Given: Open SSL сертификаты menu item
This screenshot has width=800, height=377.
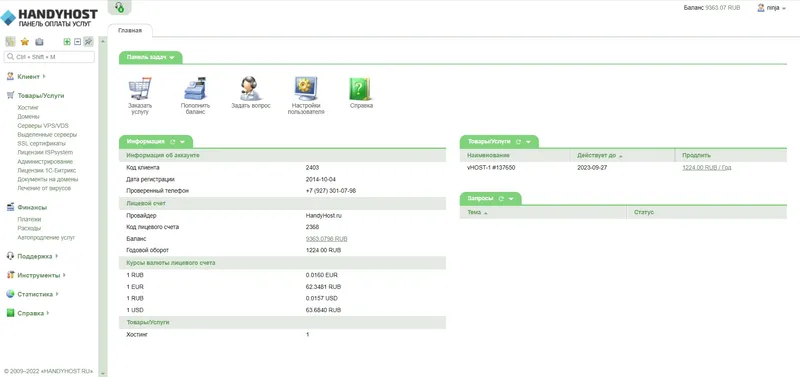Looking at the screenshot, I should [41, 143].
